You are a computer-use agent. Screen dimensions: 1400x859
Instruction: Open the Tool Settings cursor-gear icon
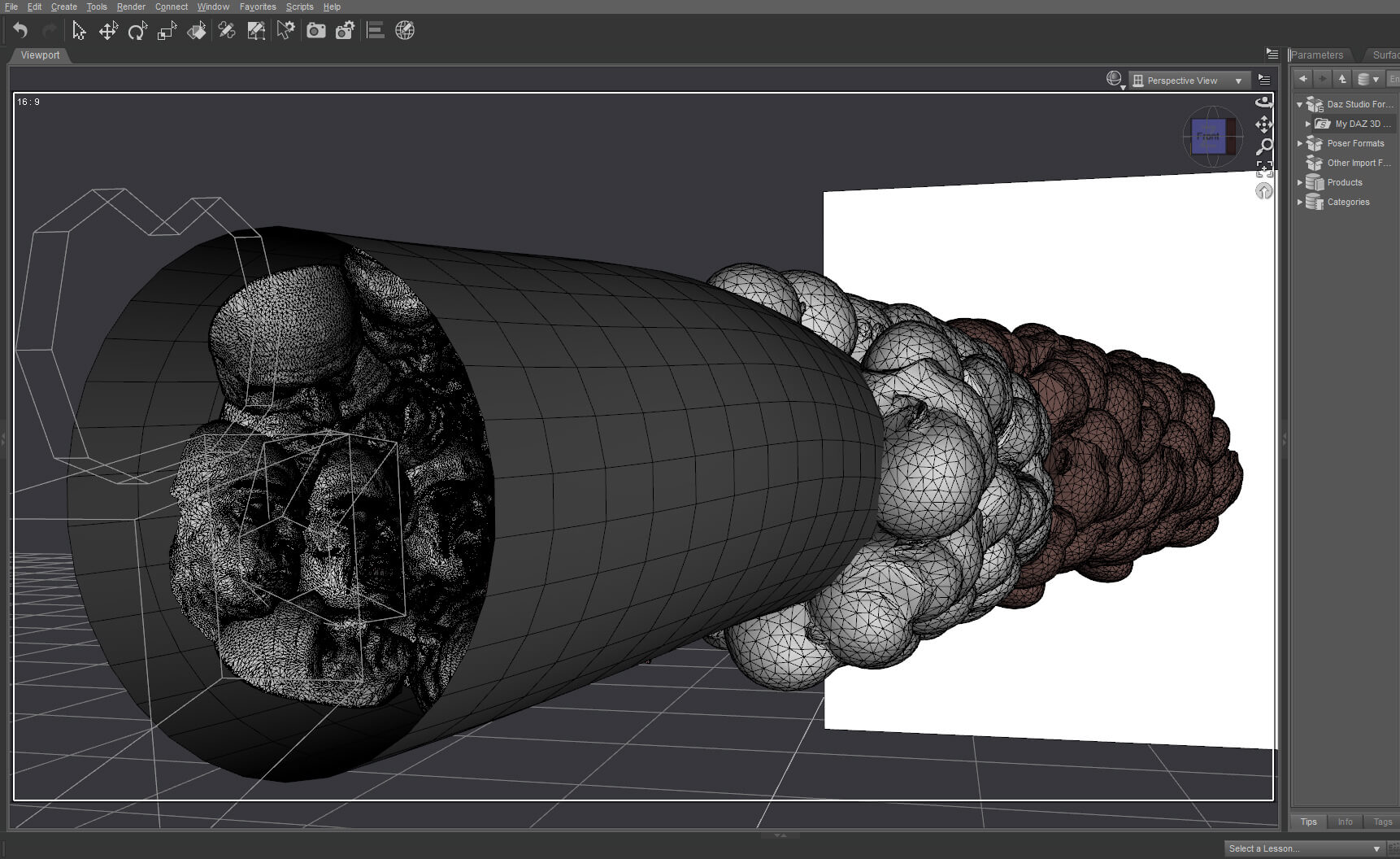pyautogui.click(x=285, y=31)
